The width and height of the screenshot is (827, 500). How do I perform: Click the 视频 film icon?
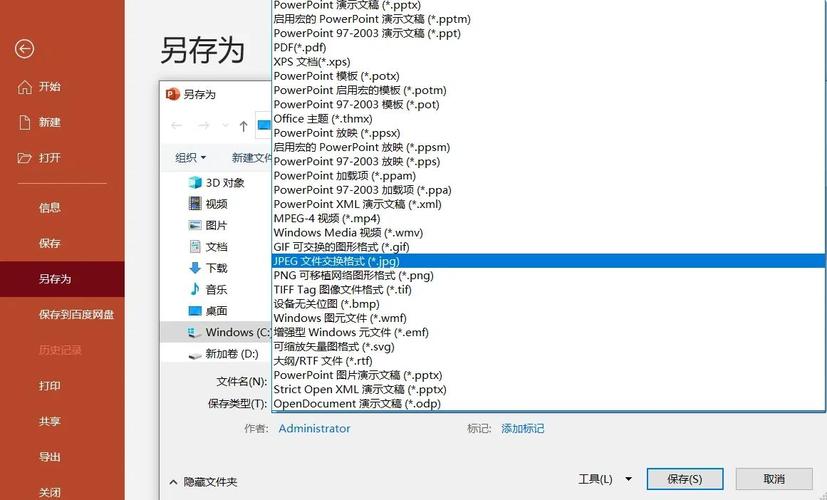coord(195,204)
